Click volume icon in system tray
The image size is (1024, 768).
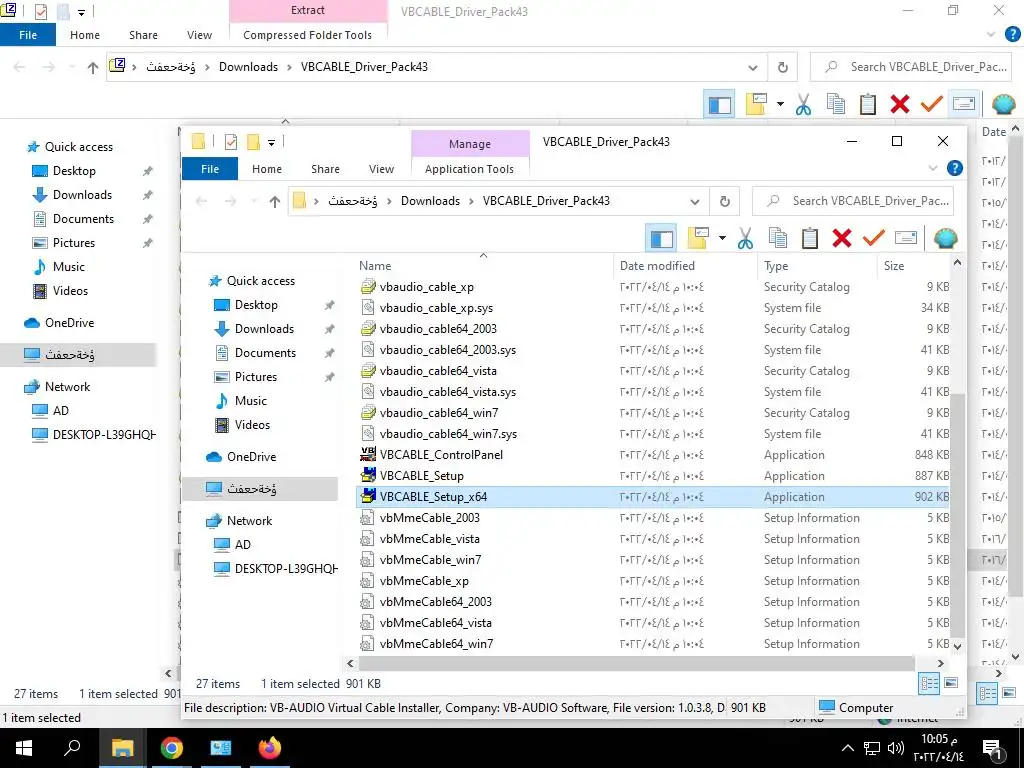tap(895, 748)
